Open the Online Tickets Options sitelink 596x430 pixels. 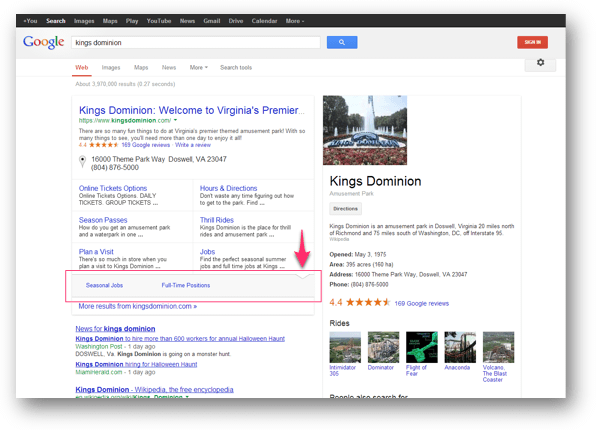[x=113, y=188]
